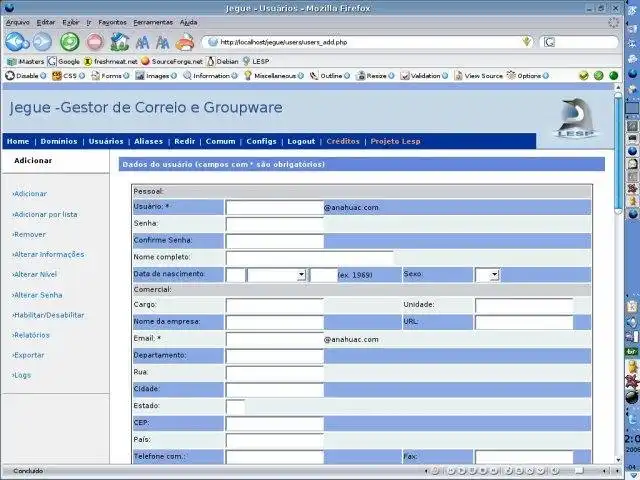Open the Editar menu
The width and height of the screenshot is (640, 480).
tap(46, 22)
